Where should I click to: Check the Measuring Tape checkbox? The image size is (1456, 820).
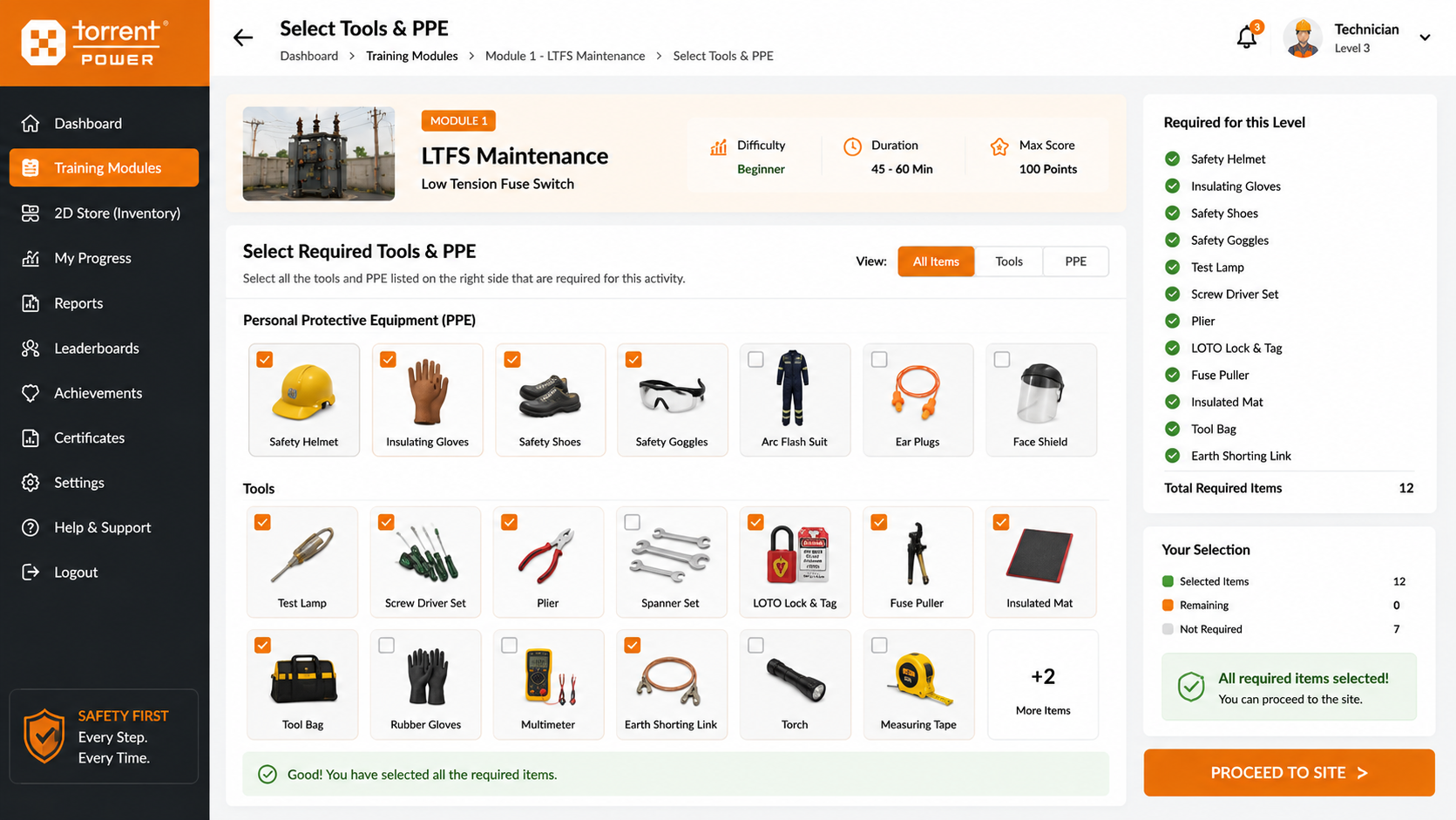pyautogui.click(x=879, y=645)
